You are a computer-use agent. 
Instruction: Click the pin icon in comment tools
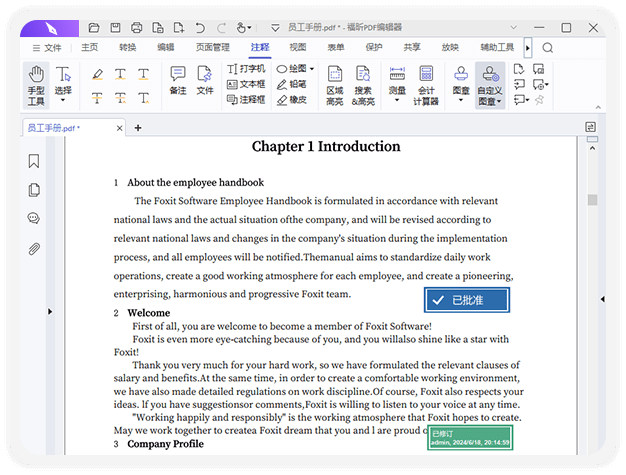(539, 99)
